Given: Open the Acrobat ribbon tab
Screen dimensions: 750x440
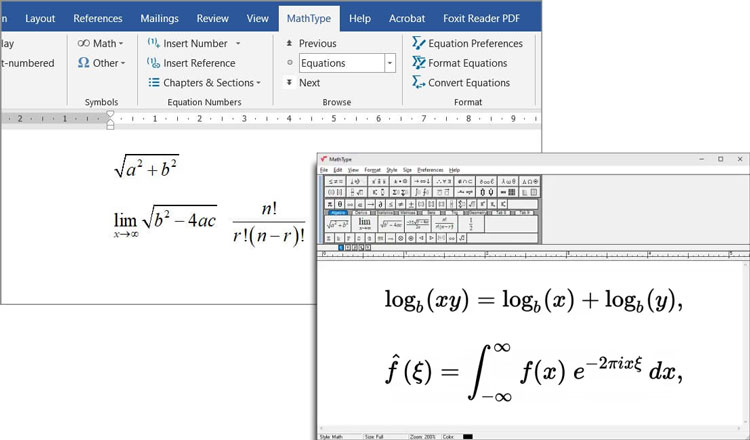Looking at the screenshot, I should (407, 18).
